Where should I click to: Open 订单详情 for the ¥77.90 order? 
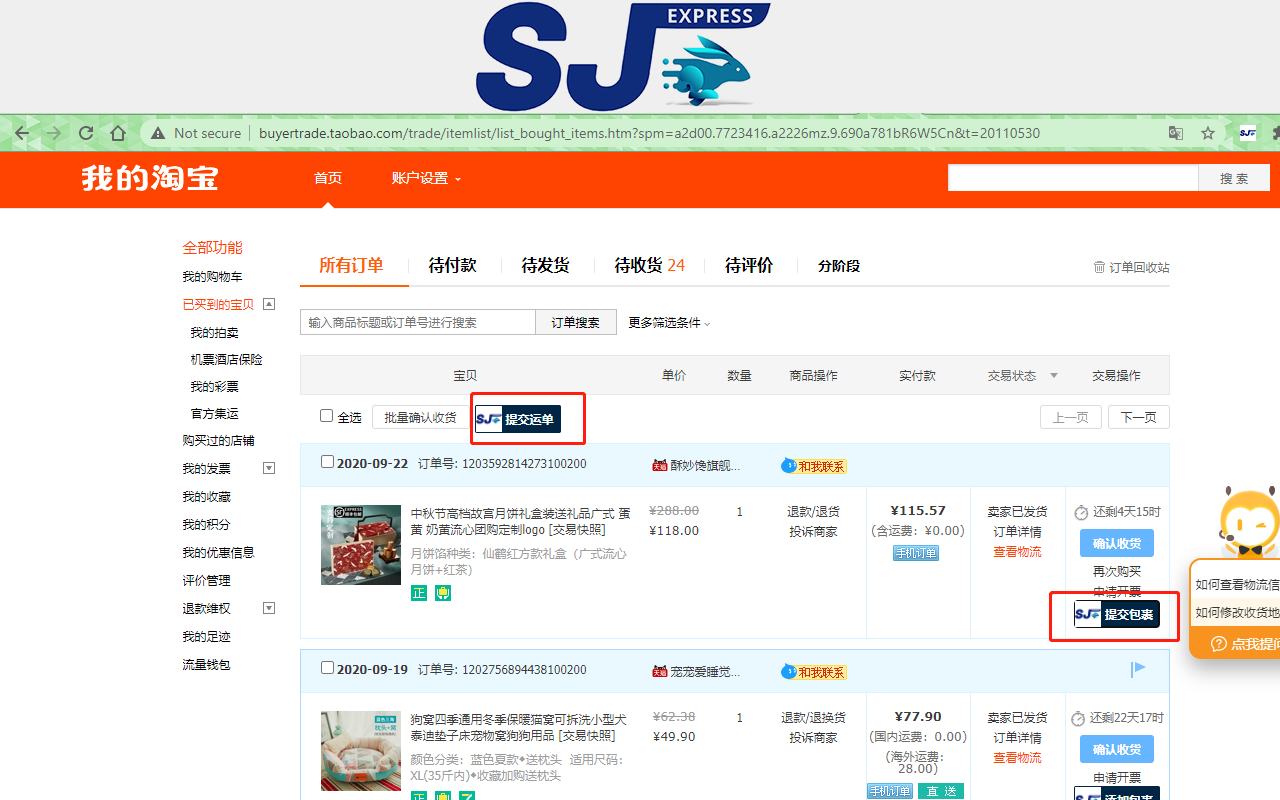(1017, 738)
